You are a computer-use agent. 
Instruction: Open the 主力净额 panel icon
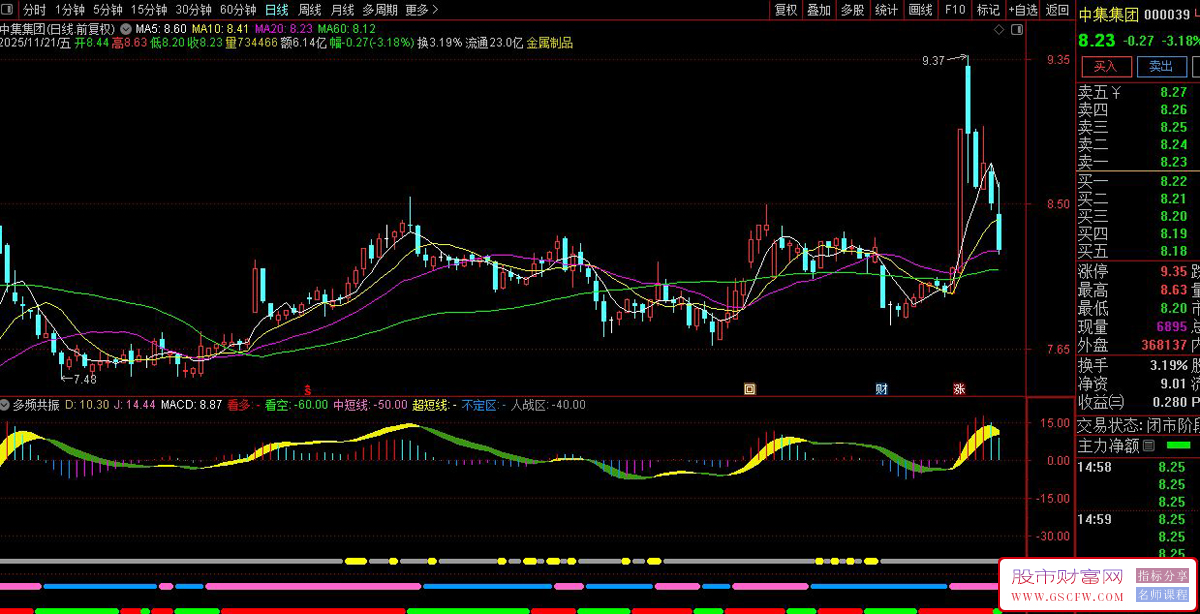pyautogui.click(x=1148, y=445)
